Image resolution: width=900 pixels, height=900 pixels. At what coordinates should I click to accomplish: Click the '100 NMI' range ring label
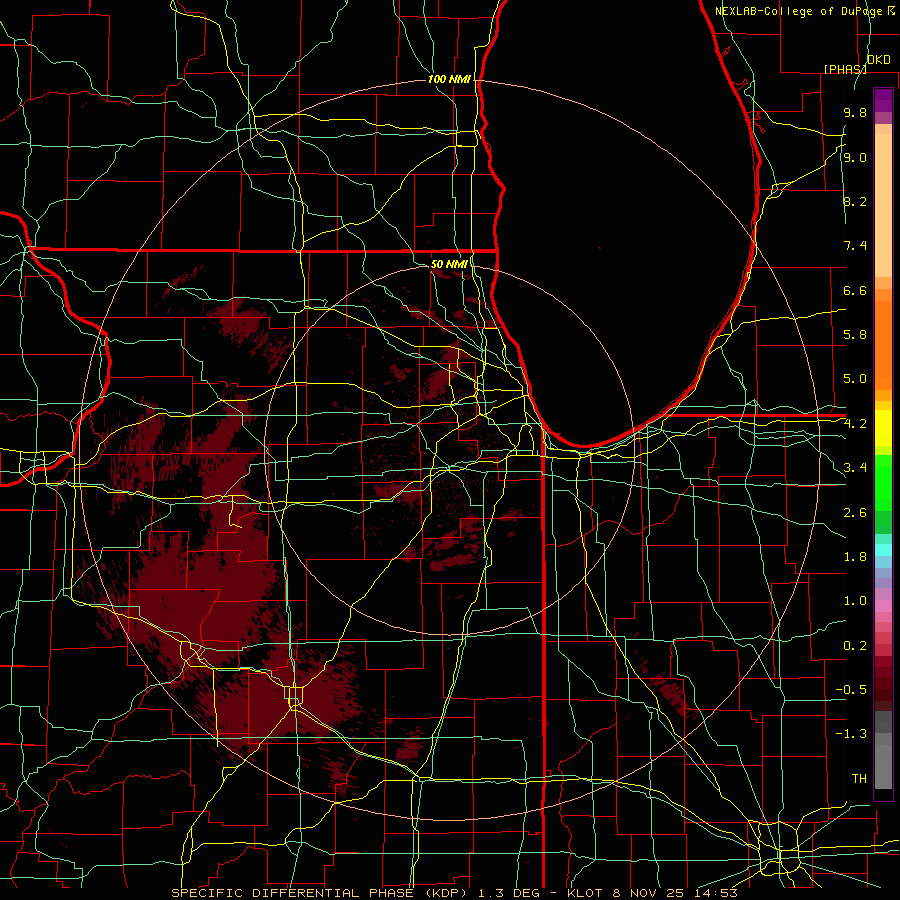(x=449, y=79)
